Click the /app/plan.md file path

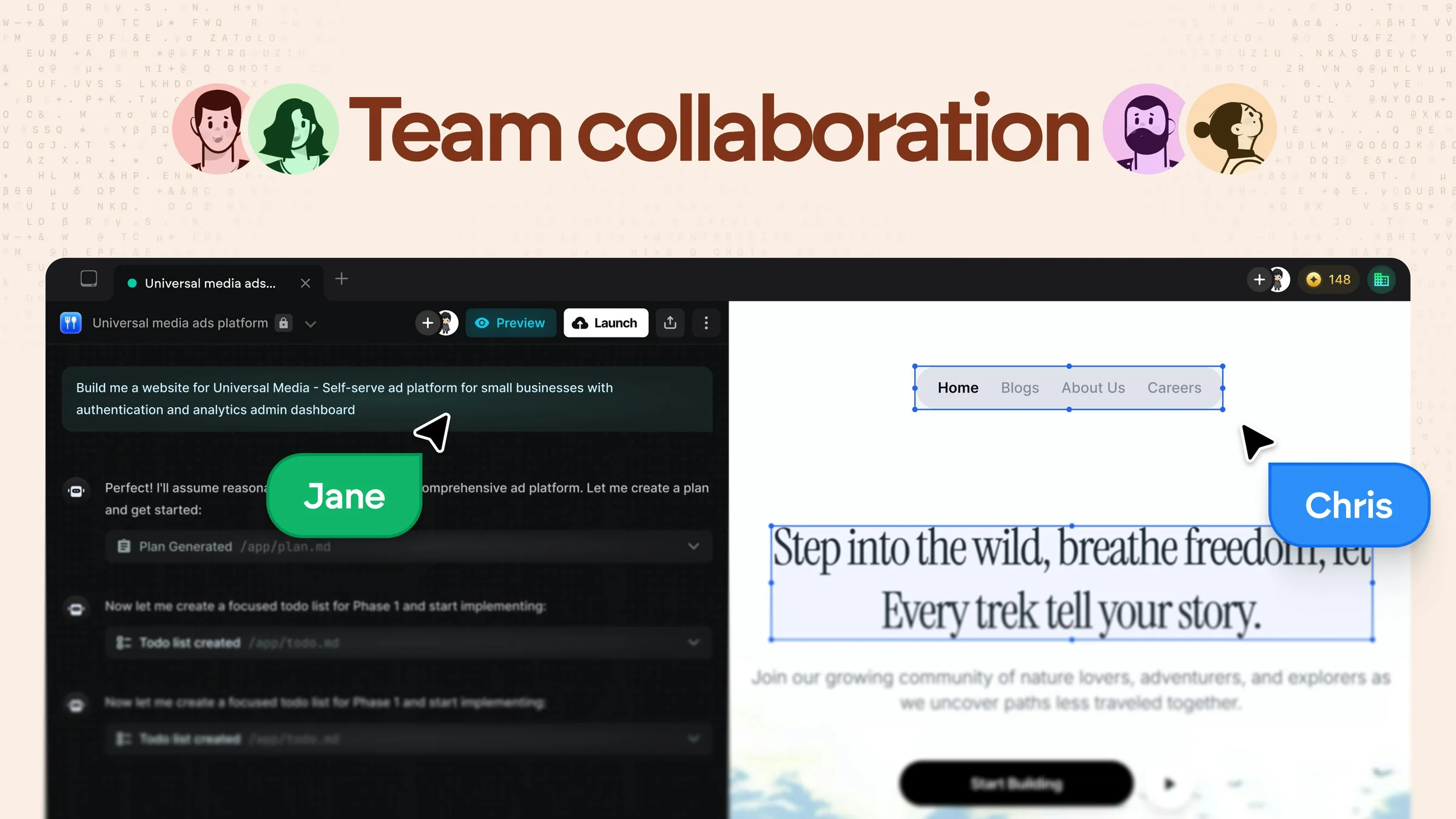click(x=286, y=547)
